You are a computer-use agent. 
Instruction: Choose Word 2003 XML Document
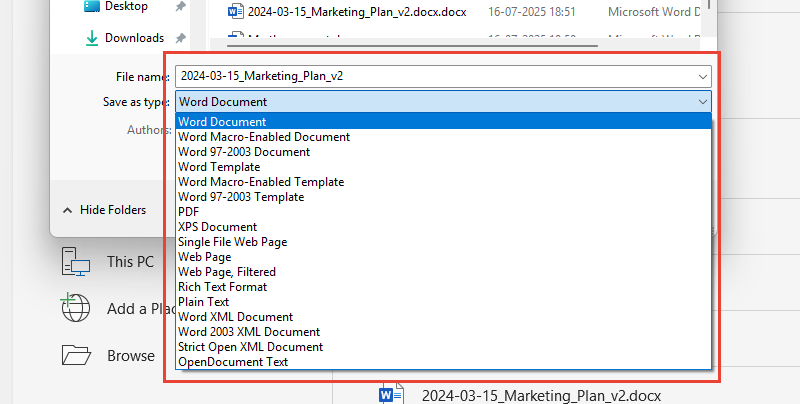[x=443, y=332]
